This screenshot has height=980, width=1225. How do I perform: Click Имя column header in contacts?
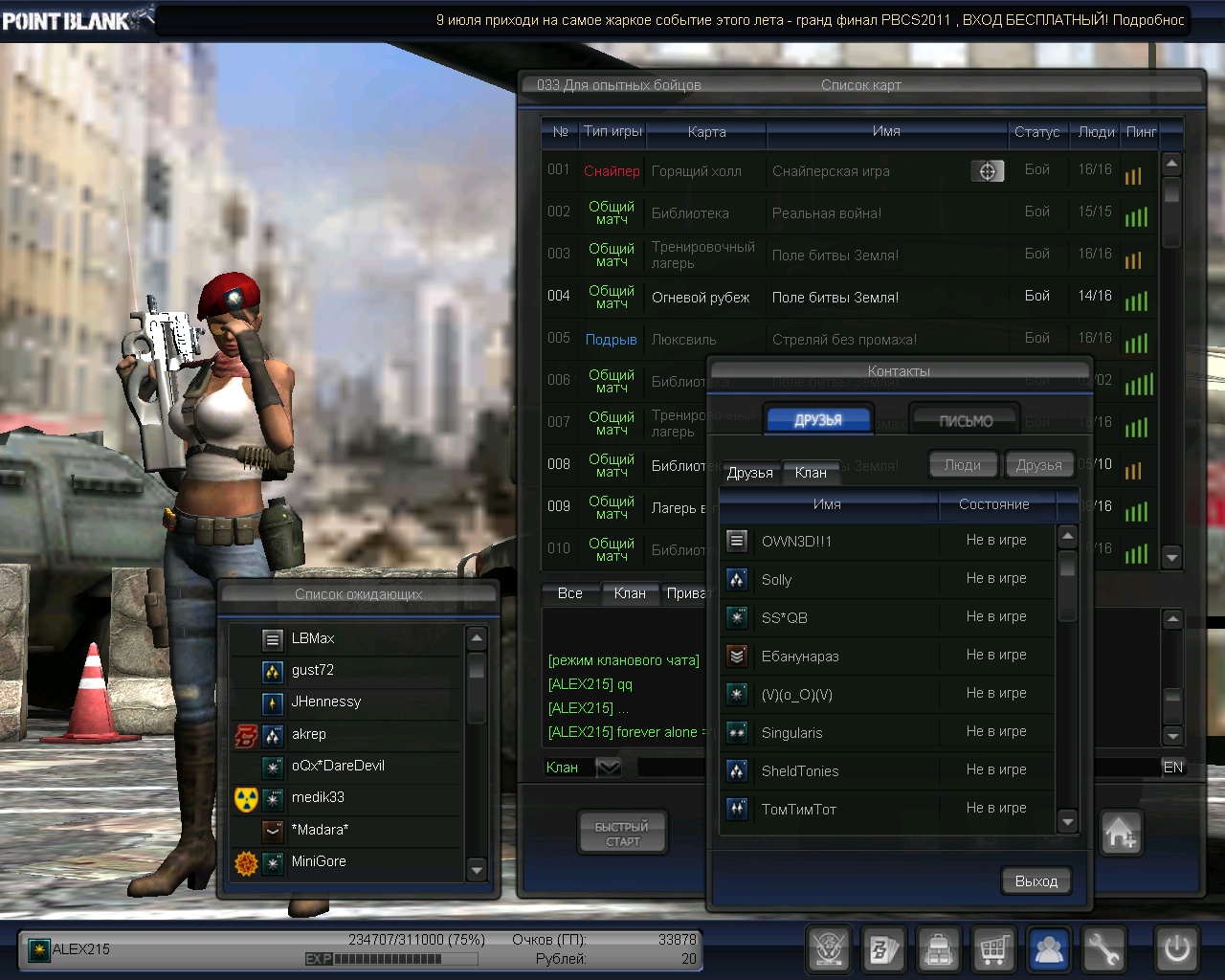[828, 504]
